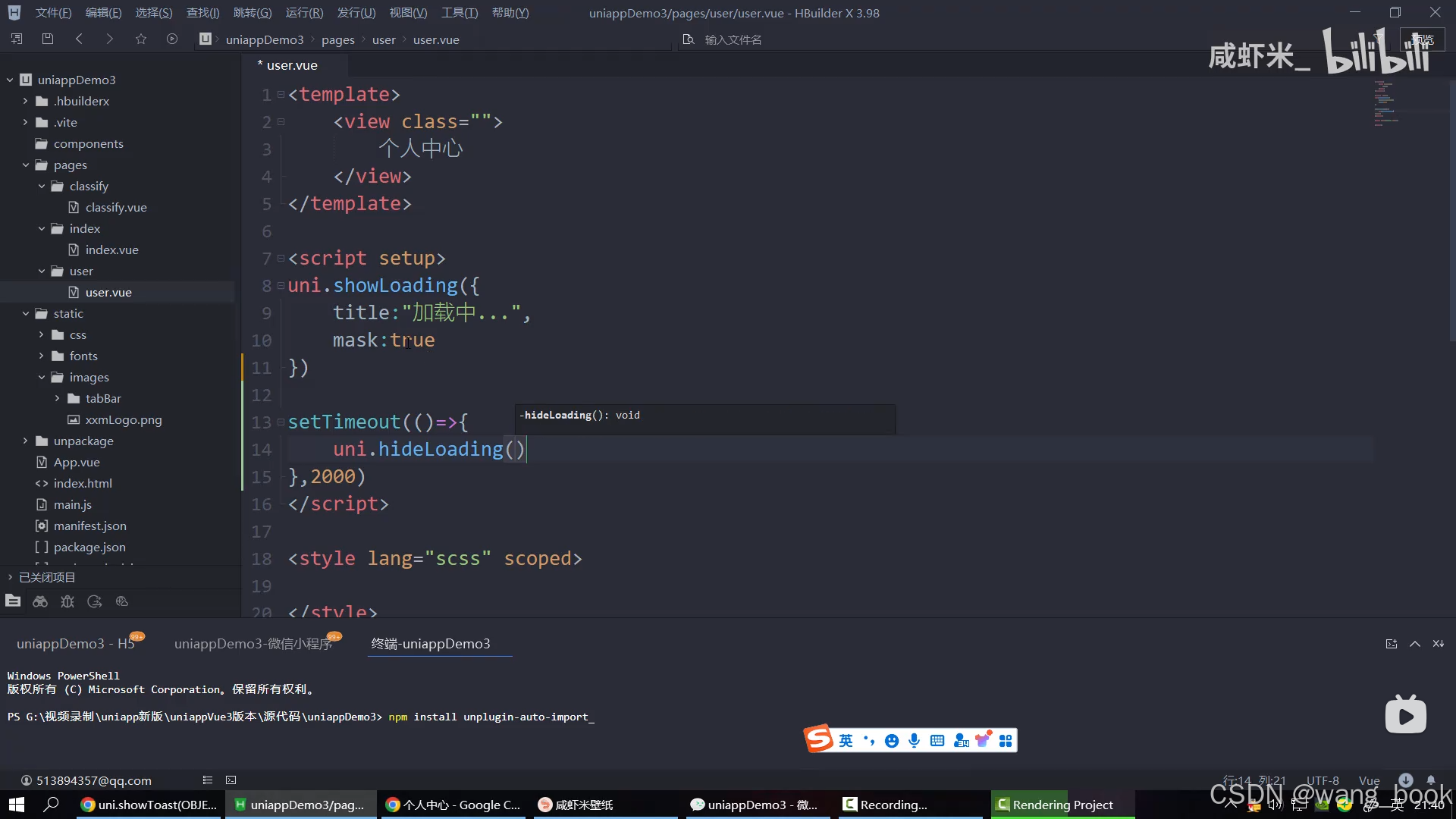Click the new terminal icon in console panel

1392,644
